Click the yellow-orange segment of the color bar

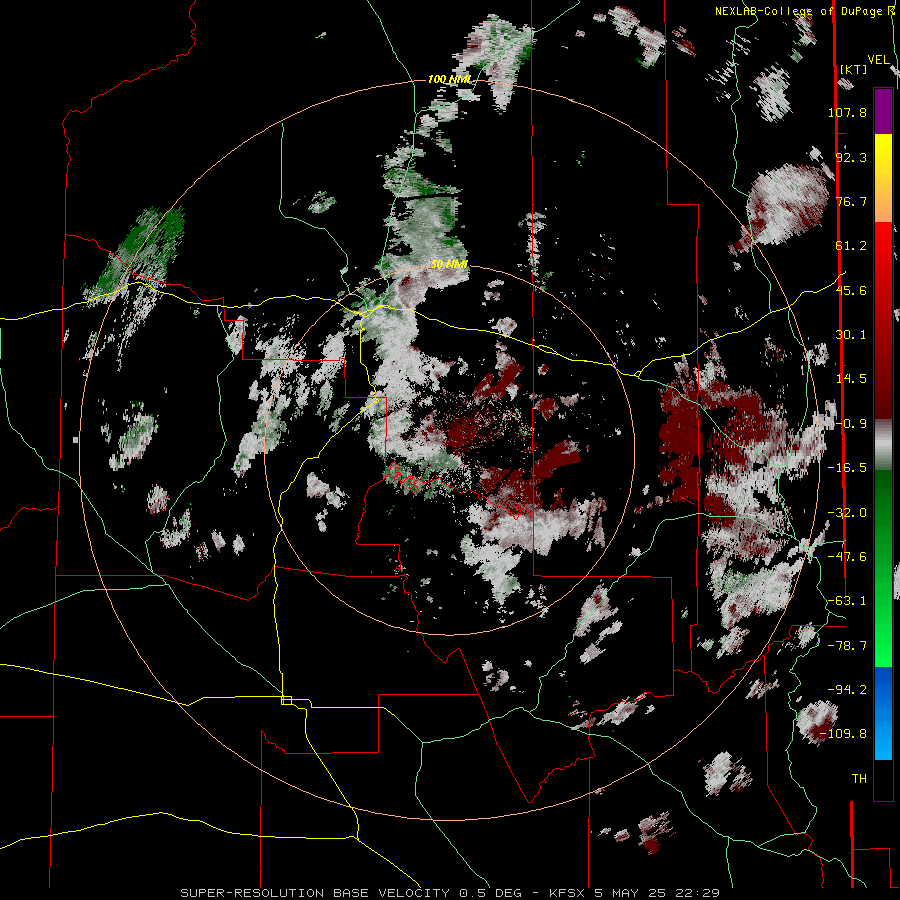click(x=883, y=178)
